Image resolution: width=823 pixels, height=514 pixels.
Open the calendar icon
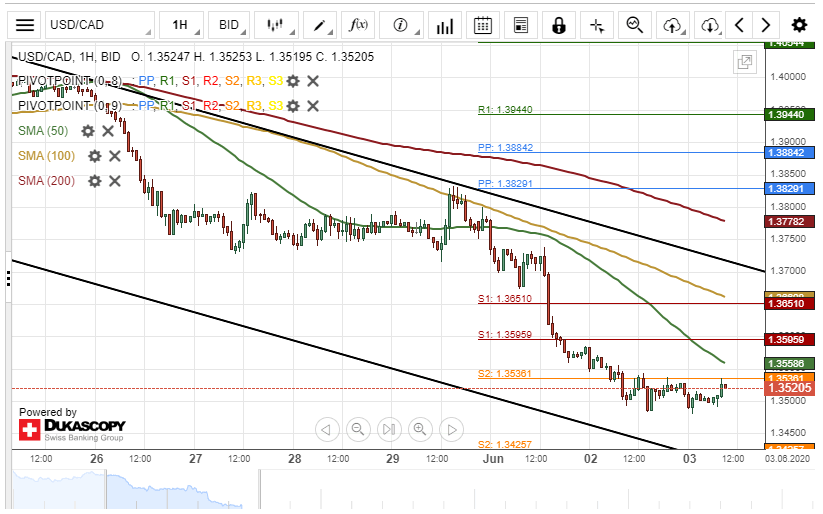tap(482, 25)
